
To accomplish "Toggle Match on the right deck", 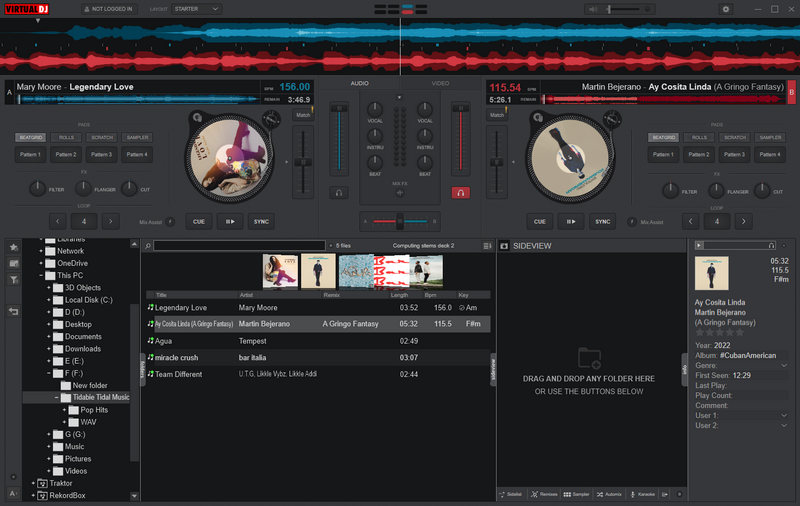I will click(497, 115).
